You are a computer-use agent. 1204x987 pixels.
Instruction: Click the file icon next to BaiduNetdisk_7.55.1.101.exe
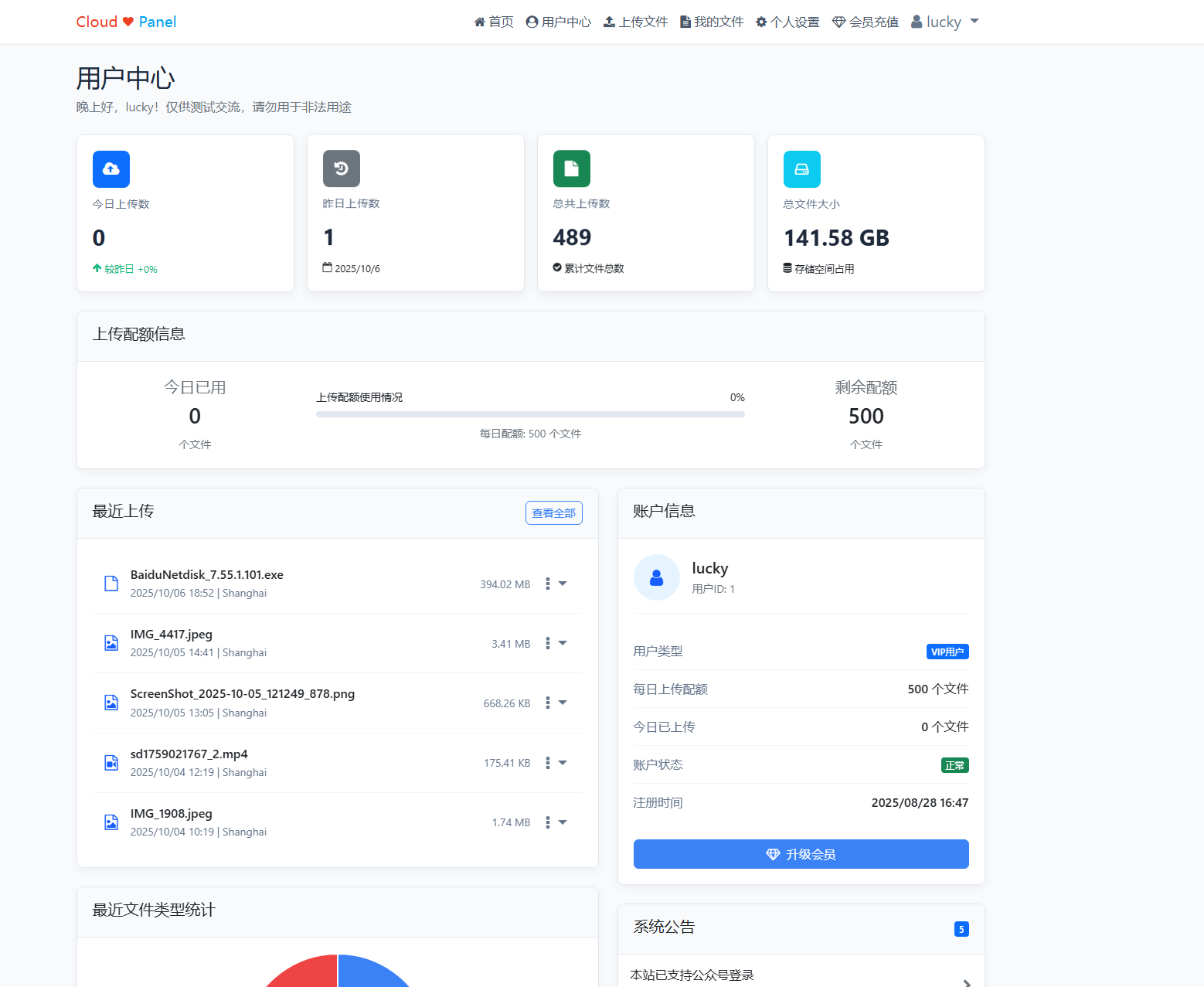click(111, 583)
